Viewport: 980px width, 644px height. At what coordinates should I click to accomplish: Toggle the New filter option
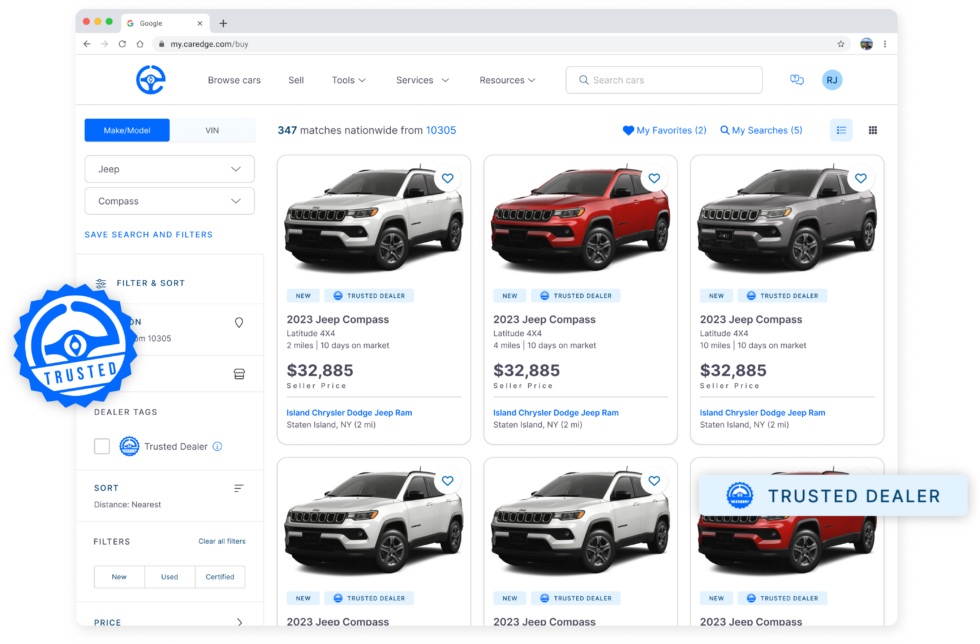pyautogui.click(x=119, y=577)
